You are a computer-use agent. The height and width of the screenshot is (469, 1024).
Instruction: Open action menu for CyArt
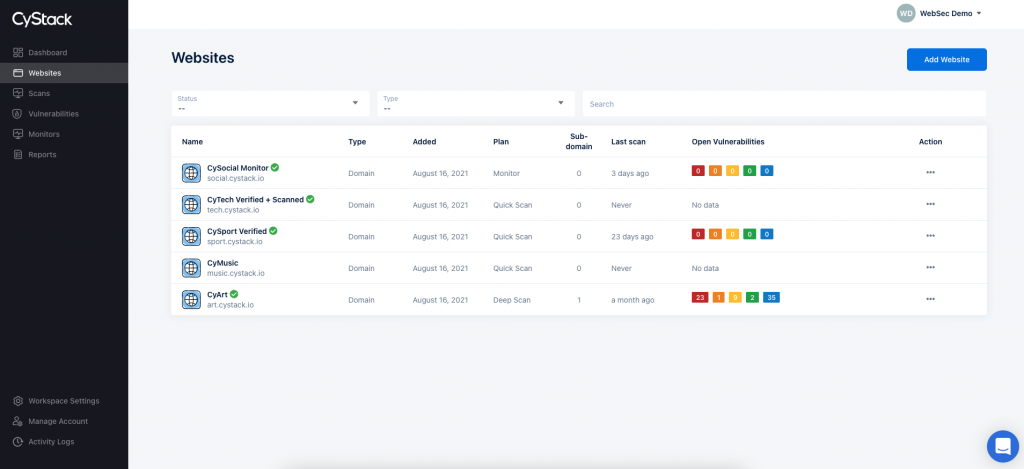[x=931, y=299]
